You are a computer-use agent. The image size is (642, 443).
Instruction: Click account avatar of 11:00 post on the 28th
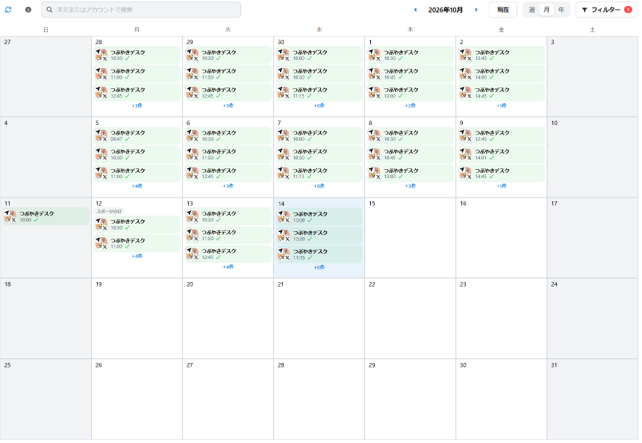(101, 74)
